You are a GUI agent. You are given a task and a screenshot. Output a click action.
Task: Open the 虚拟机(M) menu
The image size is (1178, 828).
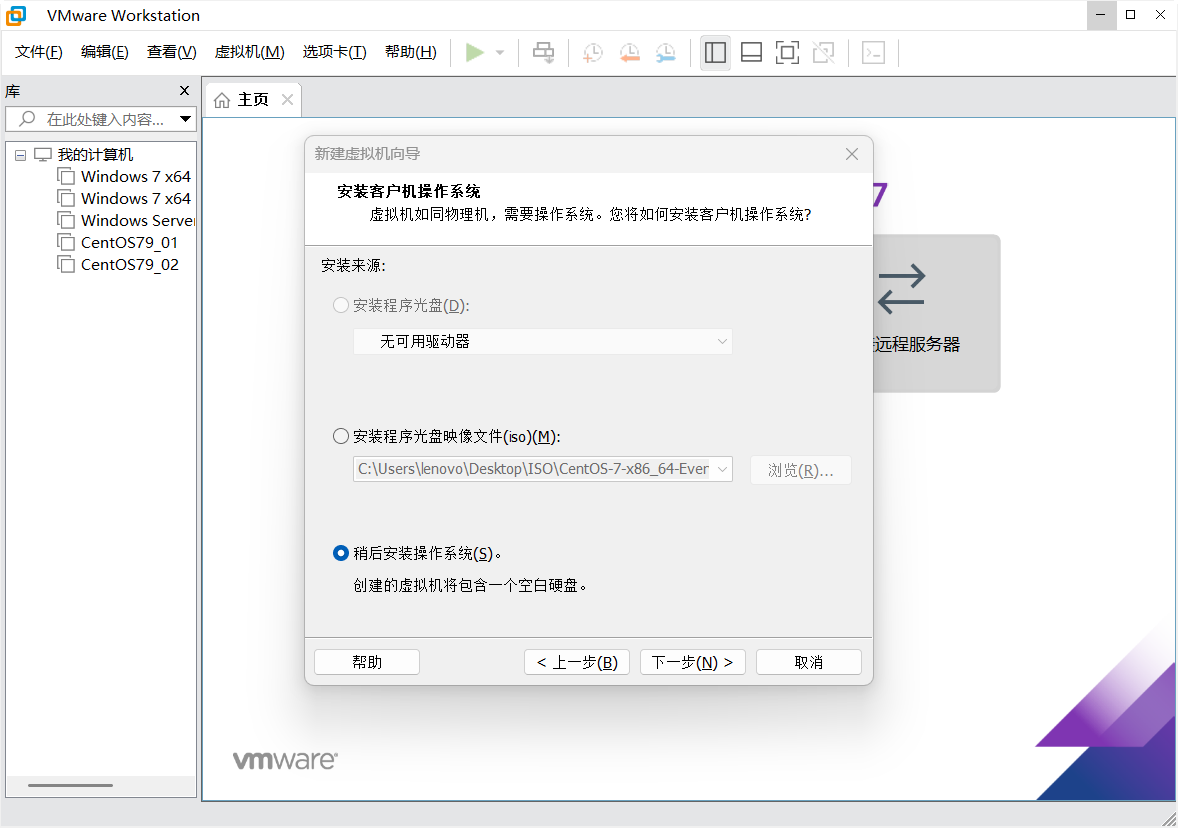click(249, 52)
